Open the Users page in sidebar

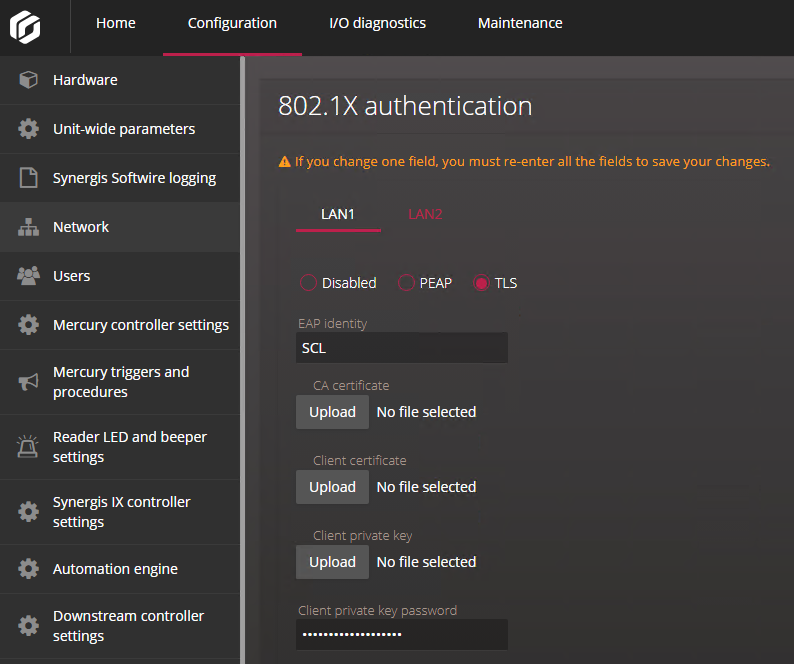tap(120, 276)
